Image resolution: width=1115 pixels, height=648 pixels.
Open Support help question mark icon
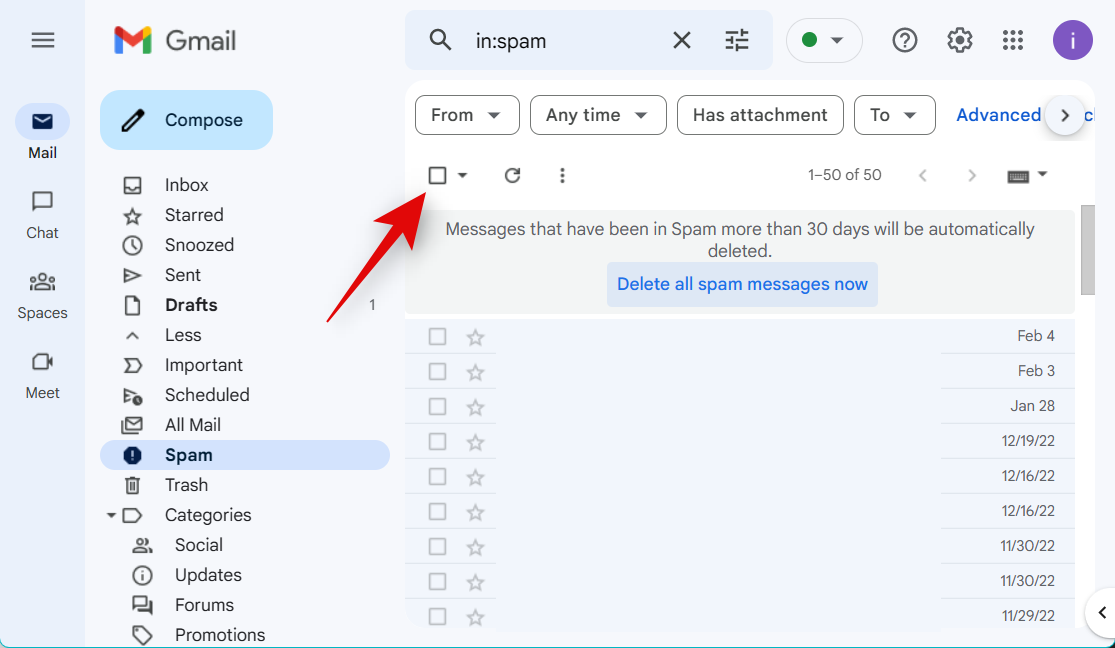pos(905,41)
